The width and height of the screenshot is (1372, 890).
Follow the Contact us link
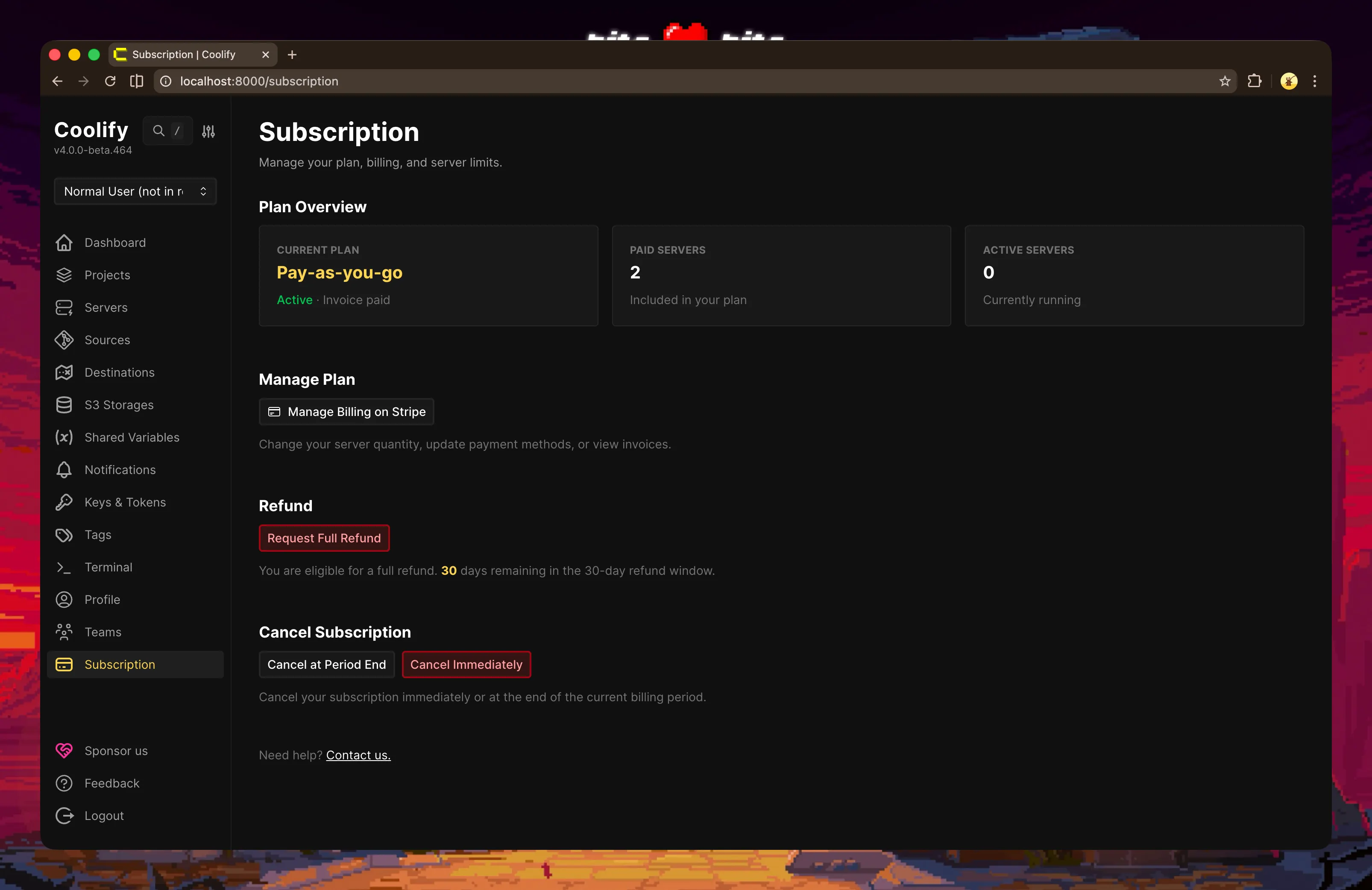[x=358, y=755]
